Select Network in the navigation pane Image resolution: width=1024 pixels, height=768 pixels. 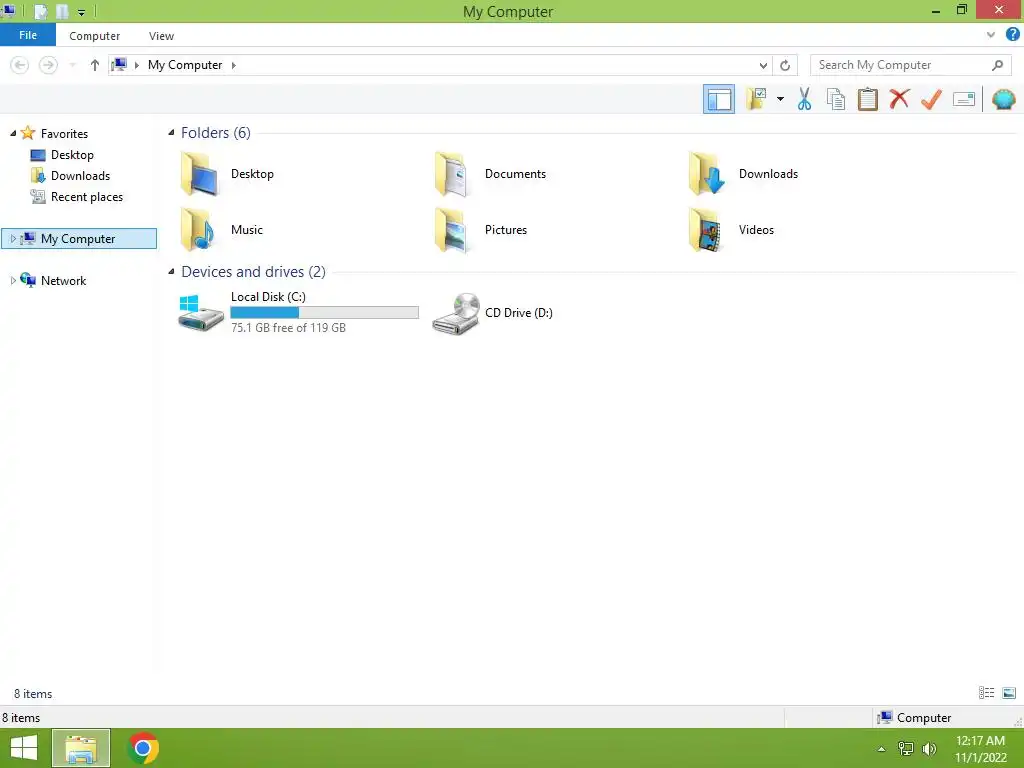pyautogui.click(x=63, y=280)
